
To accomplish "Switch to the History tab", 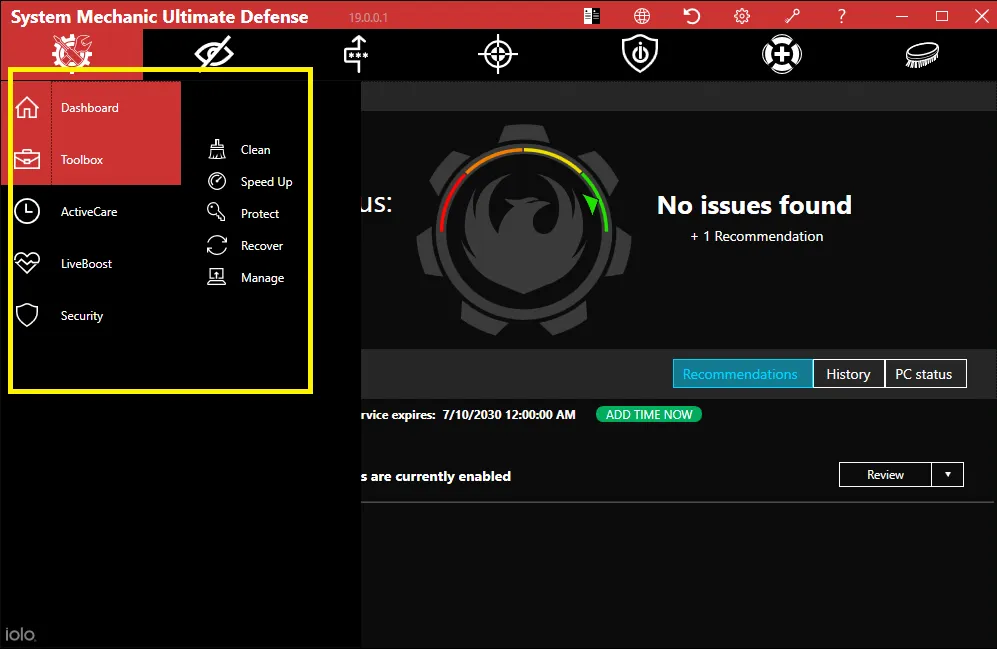I will click(x=849, y=374).
